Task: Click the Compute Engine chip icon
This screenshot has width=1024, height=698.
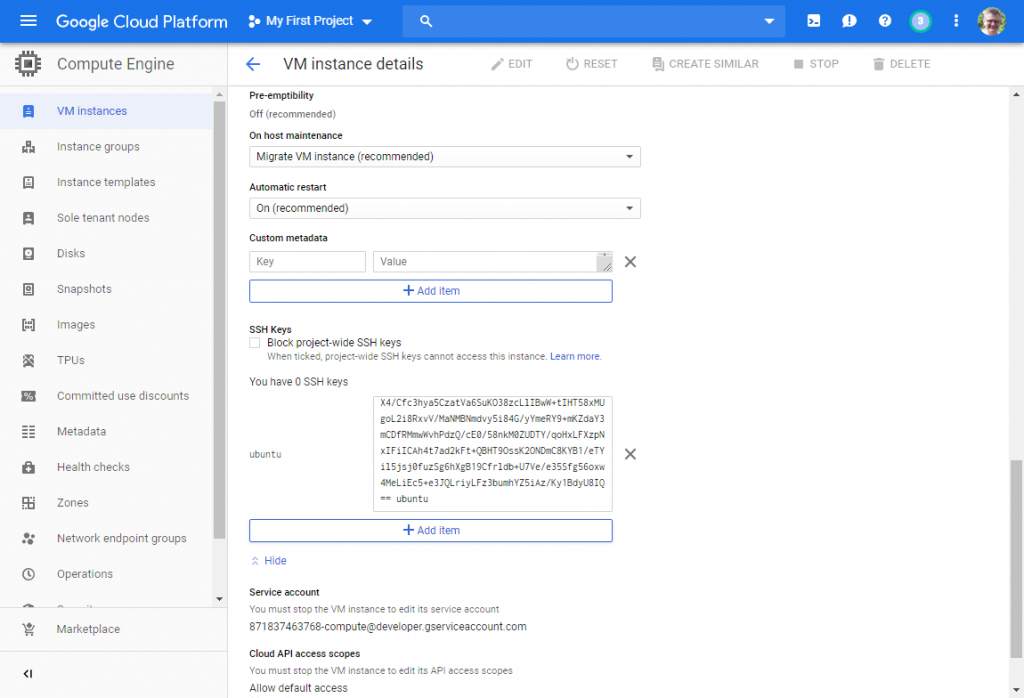Action: 27,63
